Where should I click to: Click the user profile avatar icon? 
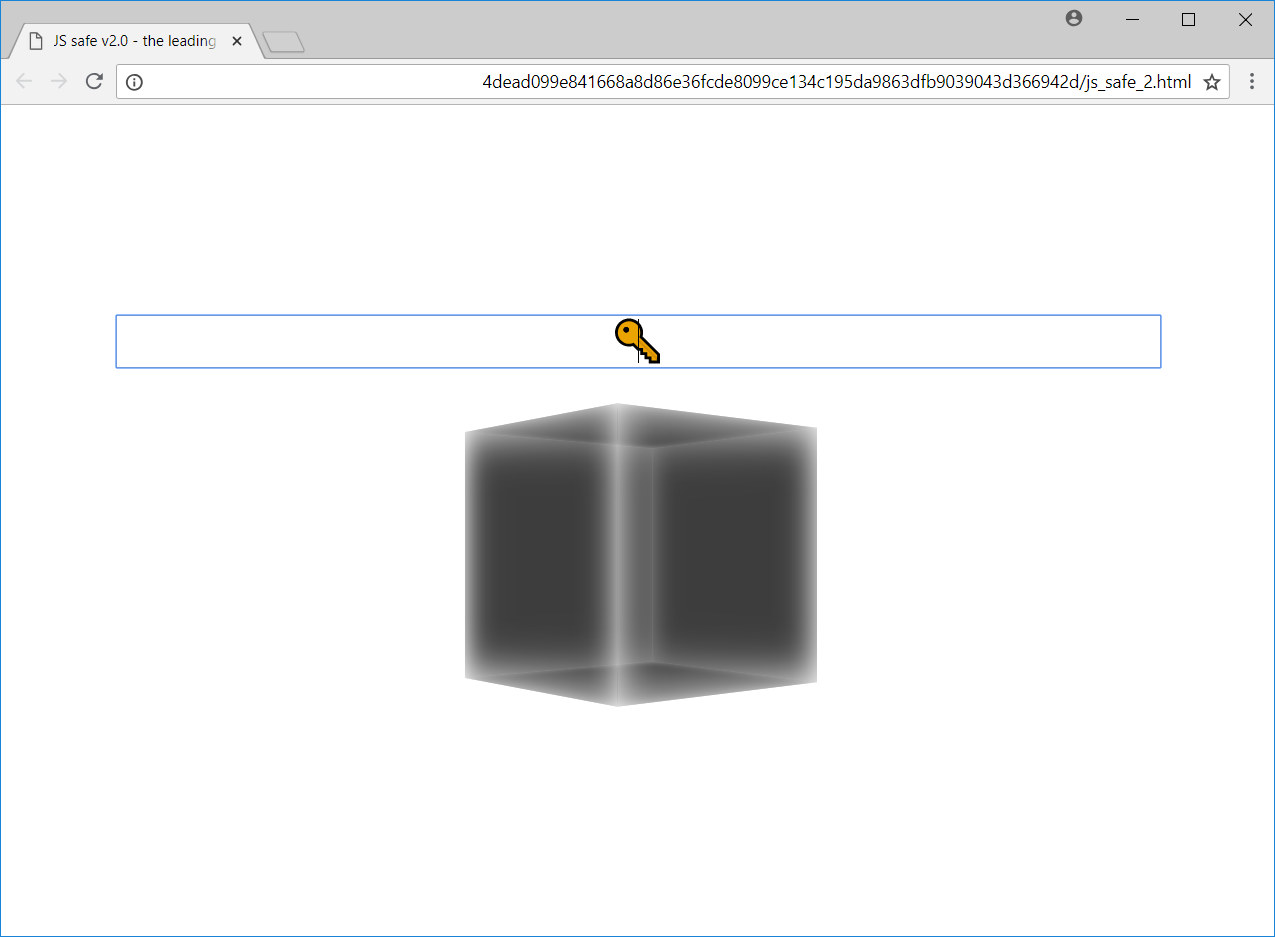click(1073, 18)
